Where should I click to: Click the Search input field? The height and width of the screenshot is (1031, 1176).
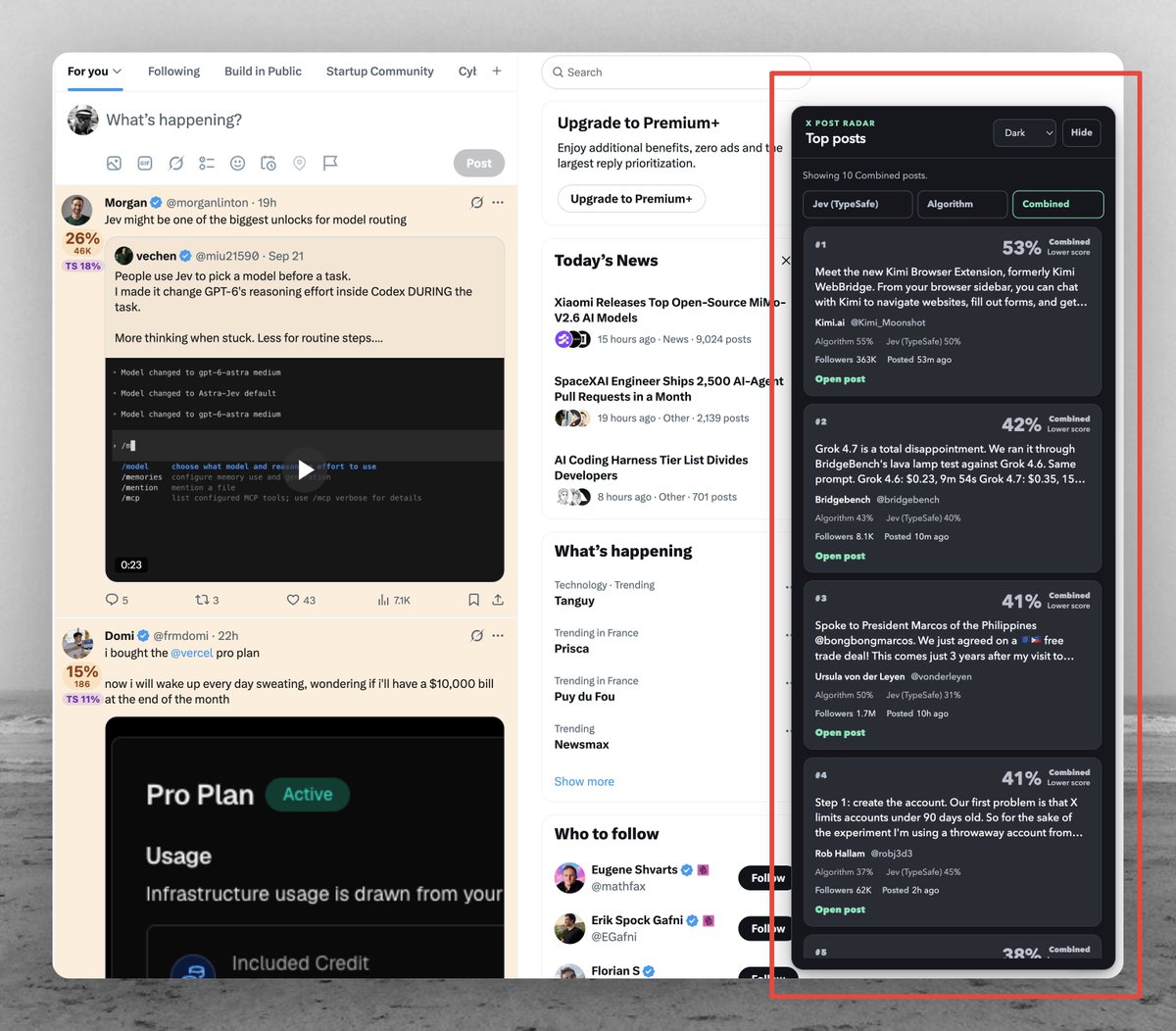click(x=676, y=73)
